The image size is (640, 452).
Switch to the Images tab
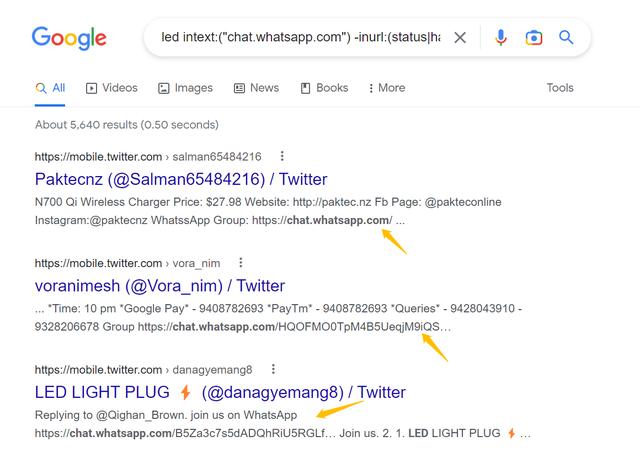[x=185, y=88]
